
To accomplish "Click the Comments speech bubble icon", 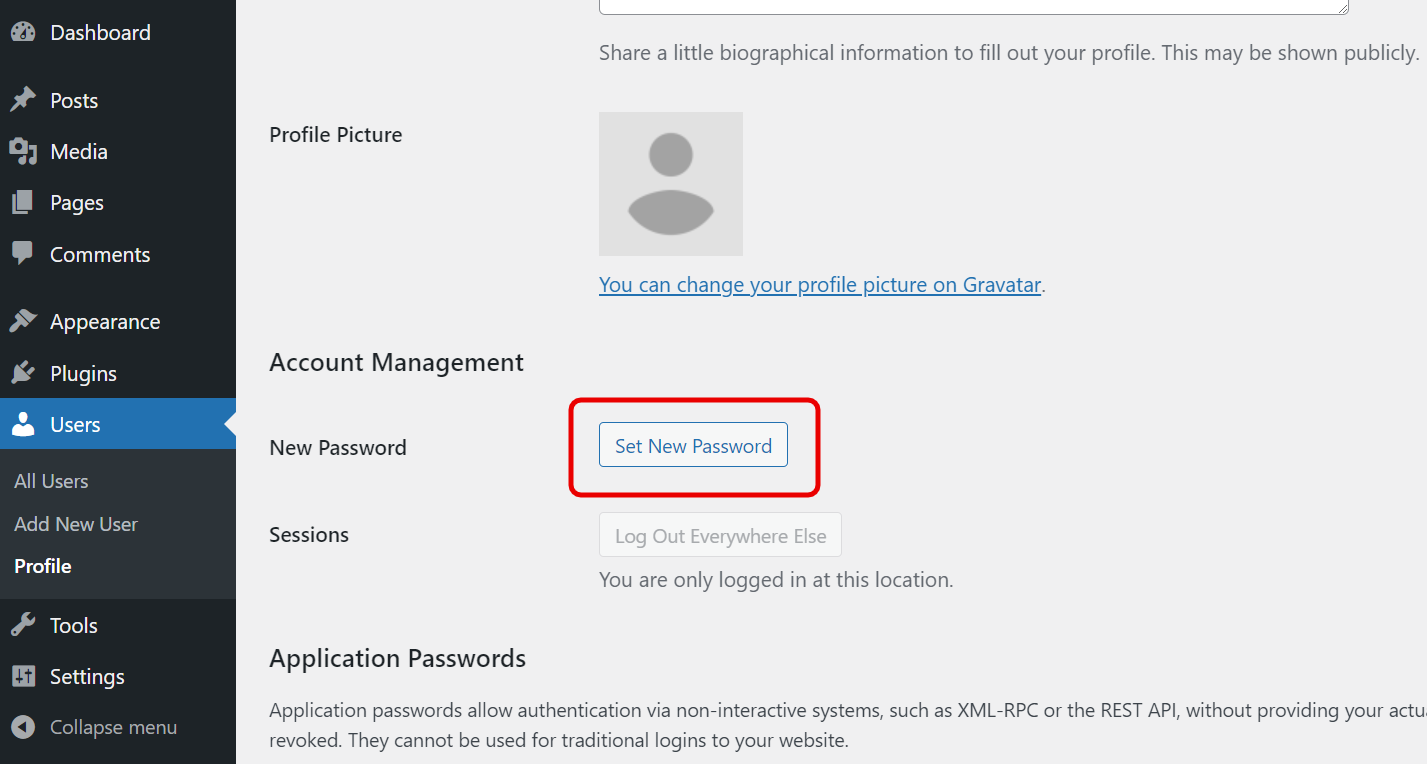I will pos(23,254).
